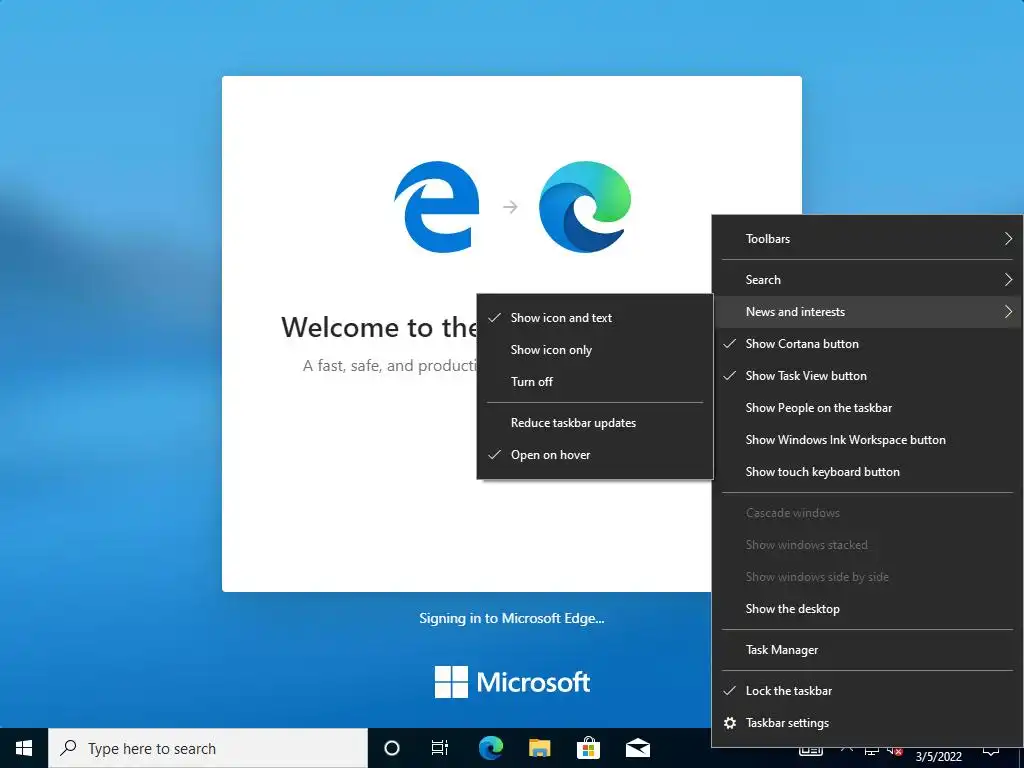Click the muted volume icon in system tray

tap(895, 752)
